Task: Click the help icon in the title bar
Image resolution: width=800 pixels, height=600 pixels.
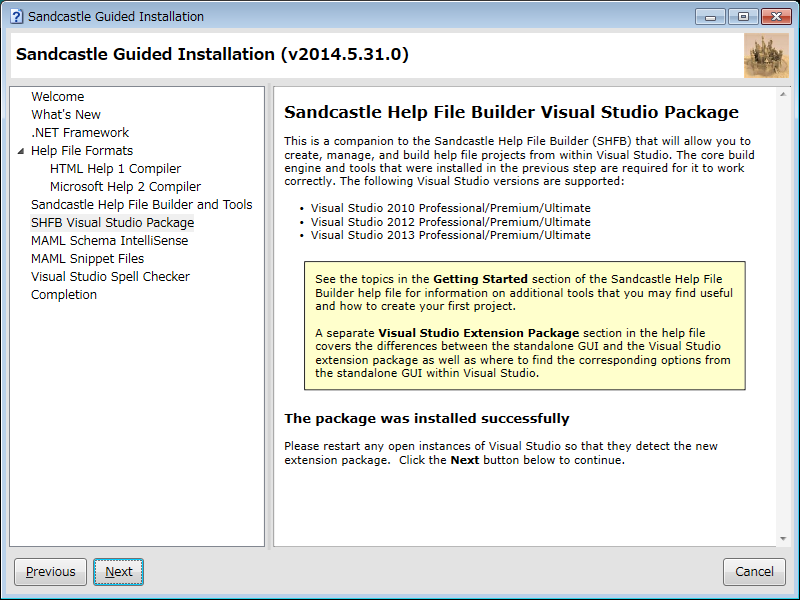Action: click(x=16, y=16)
